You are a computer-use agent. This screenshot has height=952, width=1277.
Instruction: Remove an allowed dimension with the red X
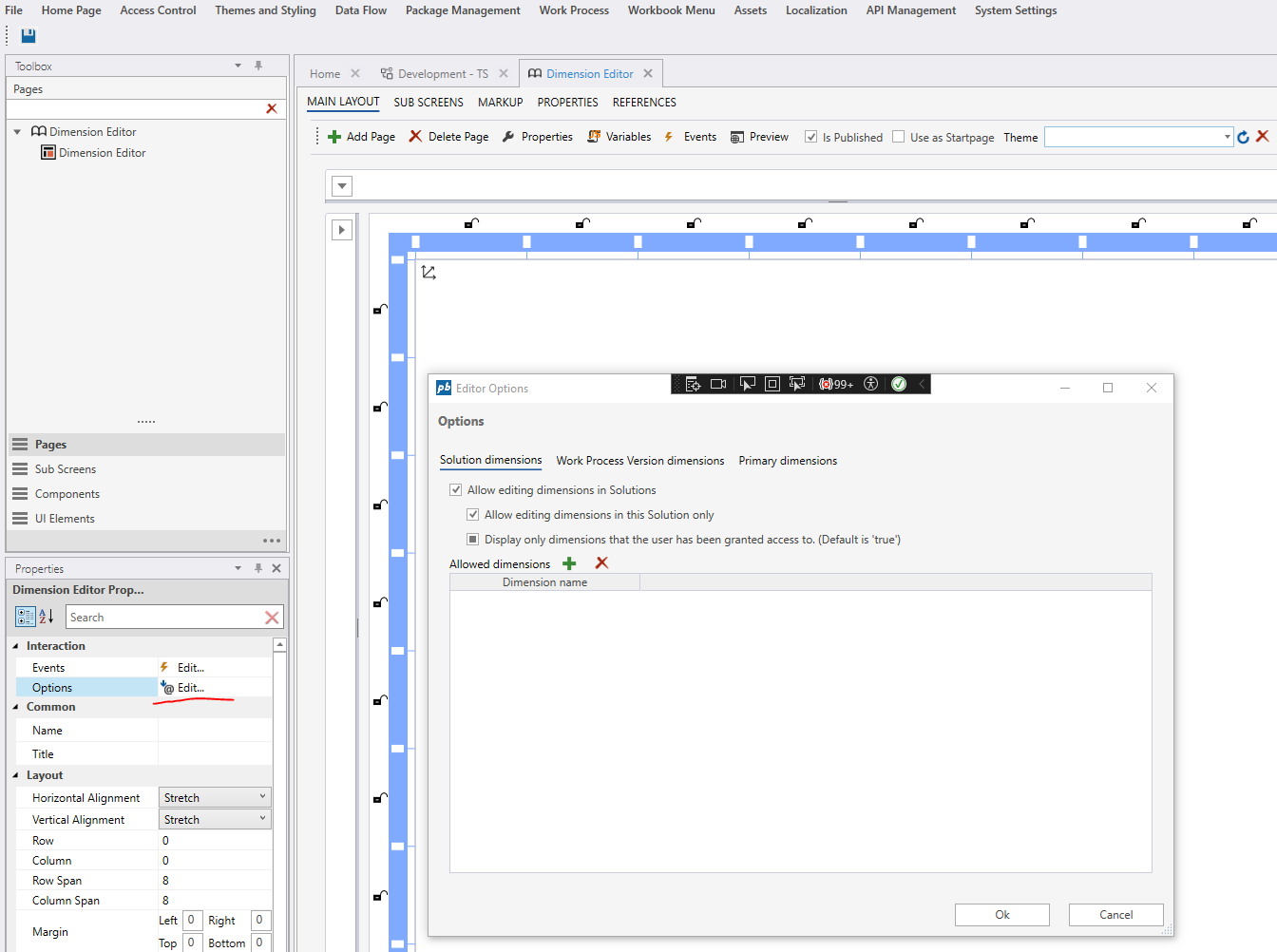point(601,563)
